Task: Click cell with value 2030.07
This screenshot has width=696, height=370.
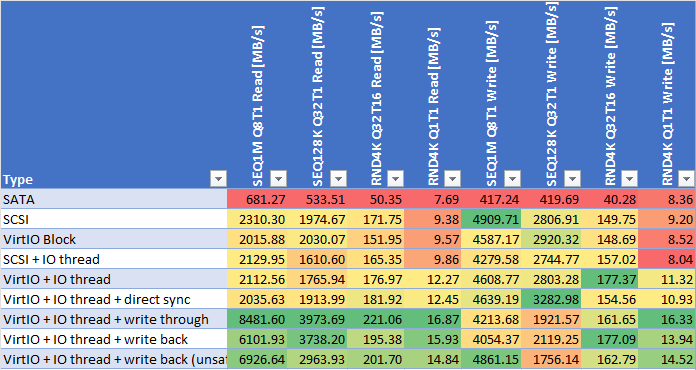Action: [x=317, y=239]
